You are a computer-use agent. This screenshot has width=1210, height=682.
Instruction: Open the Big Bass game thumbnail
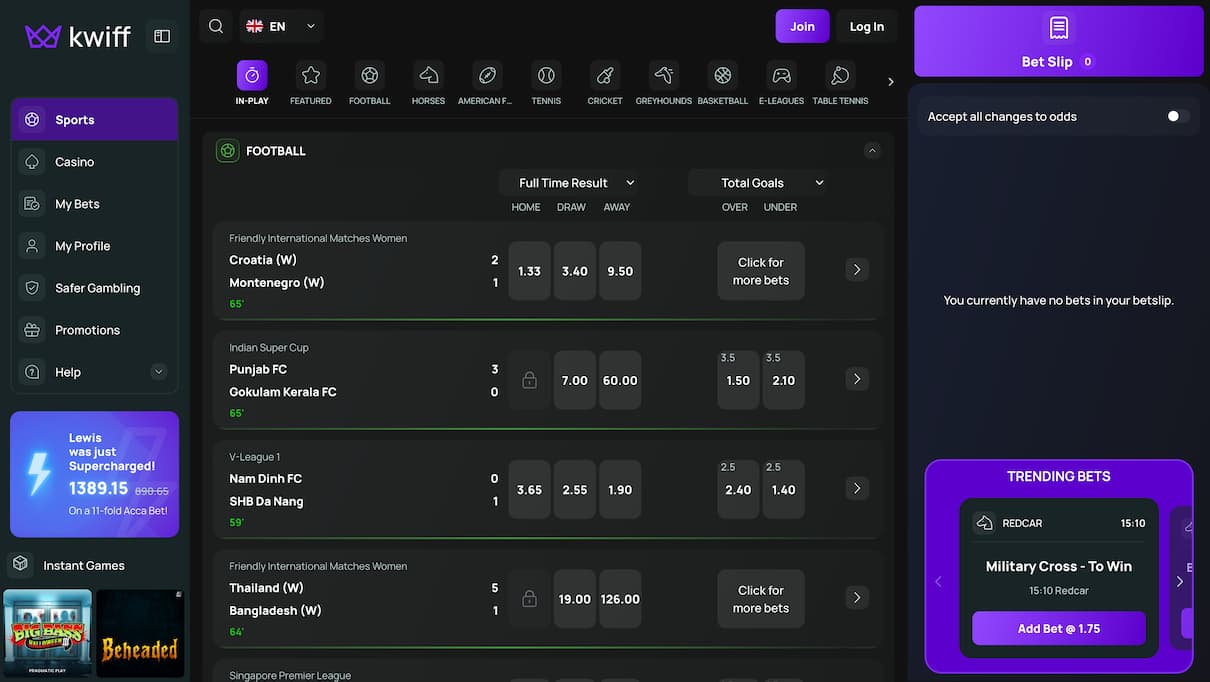click(x=47, y=633)
